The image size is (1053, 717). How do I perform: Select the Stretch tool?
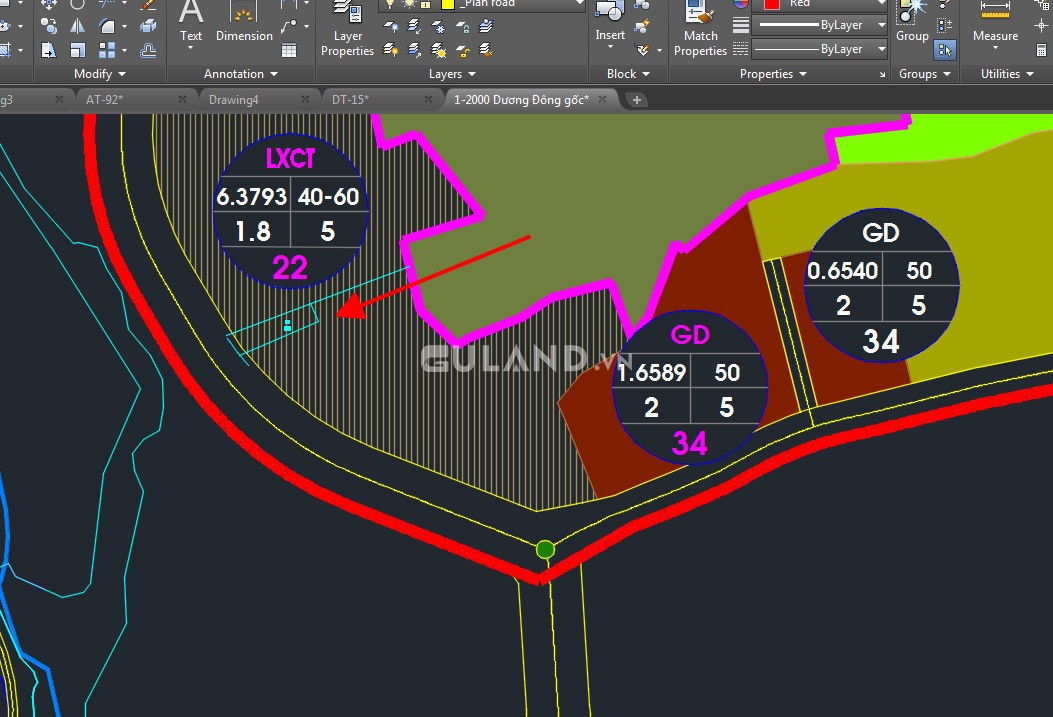tap(48, 50)
